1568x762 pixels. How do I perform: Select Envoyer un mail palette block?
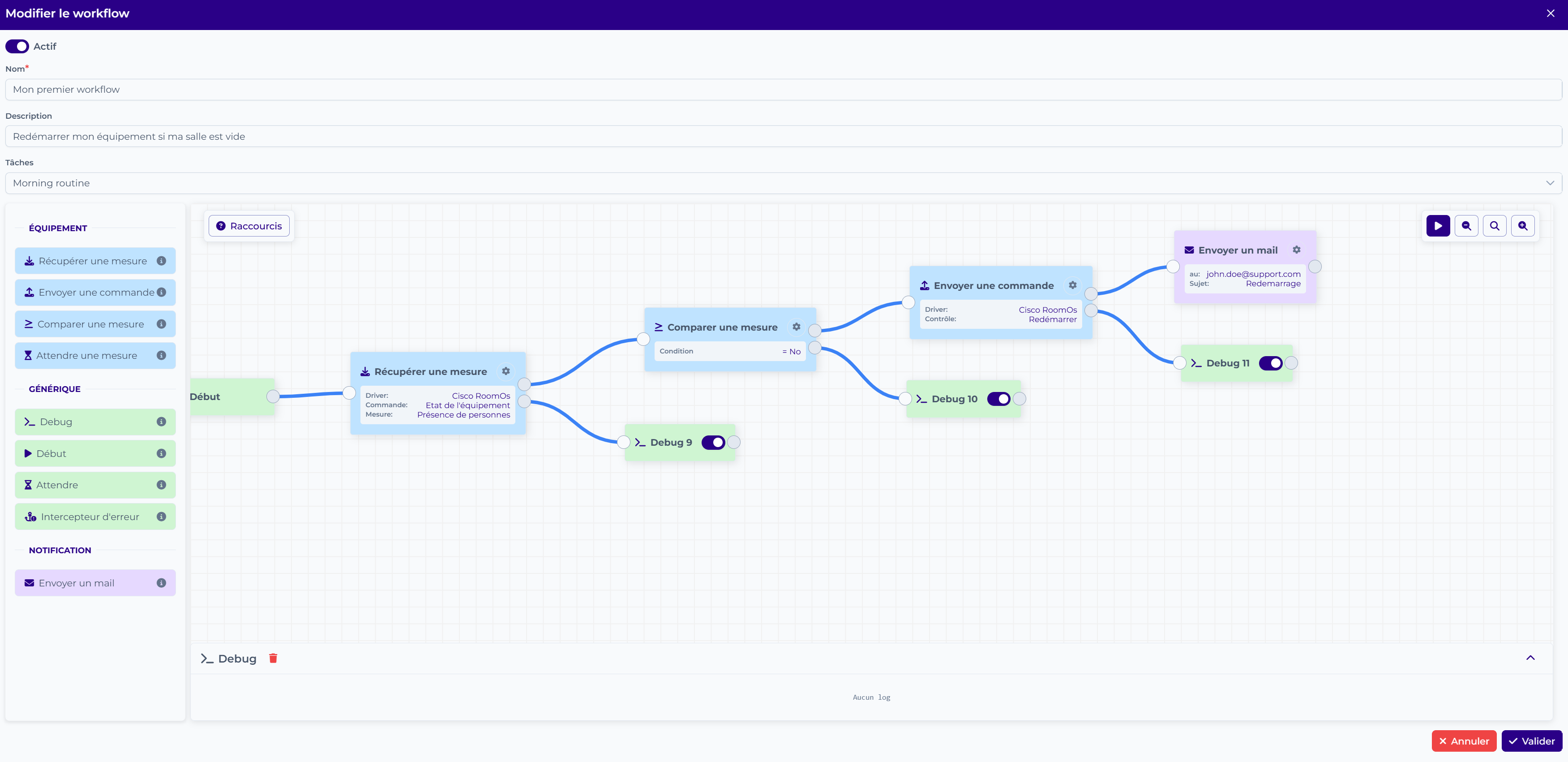pos(95,583)
